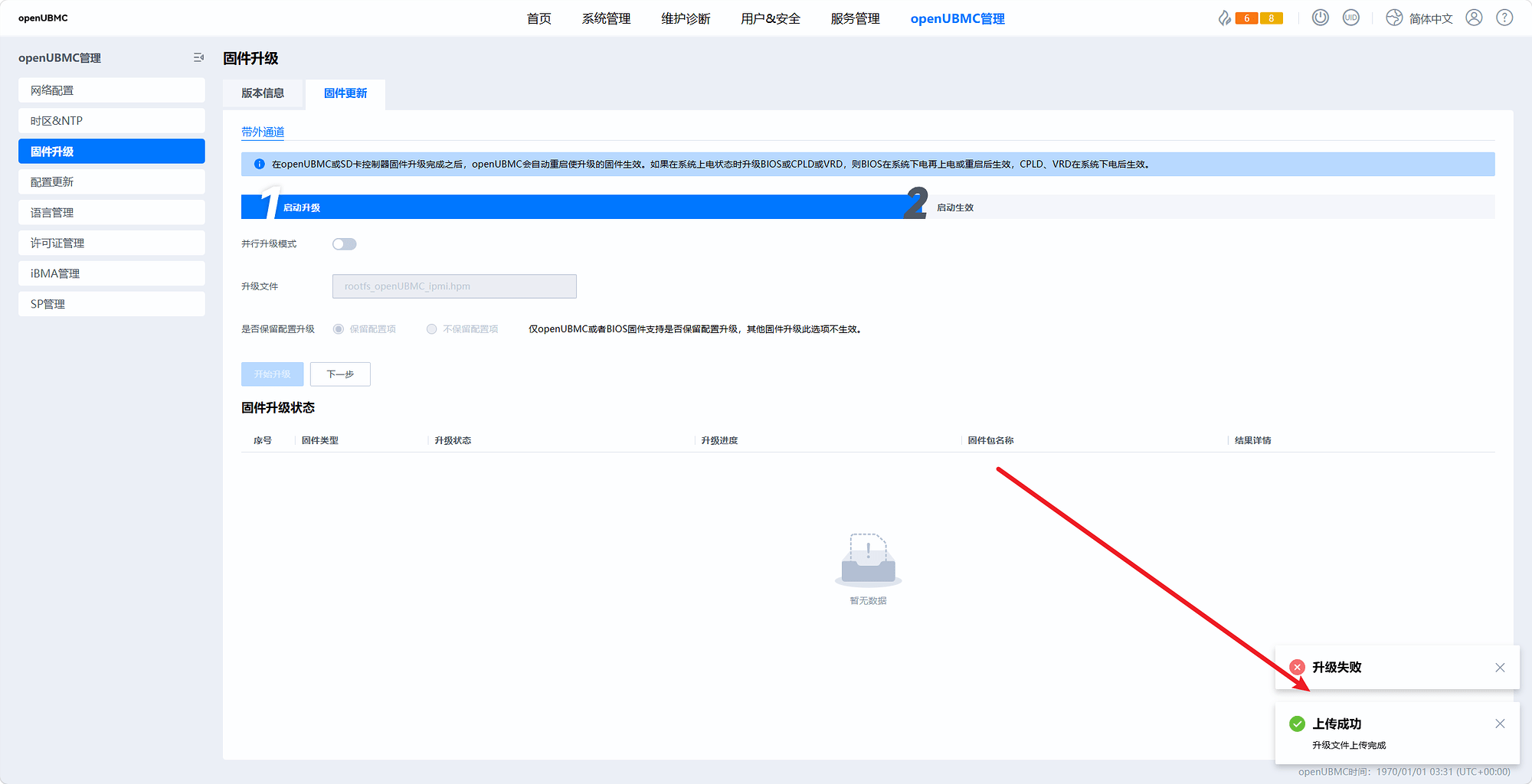Open iBMA管理 in the sidebar
The height and width of the screenshot is (784, 1532).
coord(112,273)
